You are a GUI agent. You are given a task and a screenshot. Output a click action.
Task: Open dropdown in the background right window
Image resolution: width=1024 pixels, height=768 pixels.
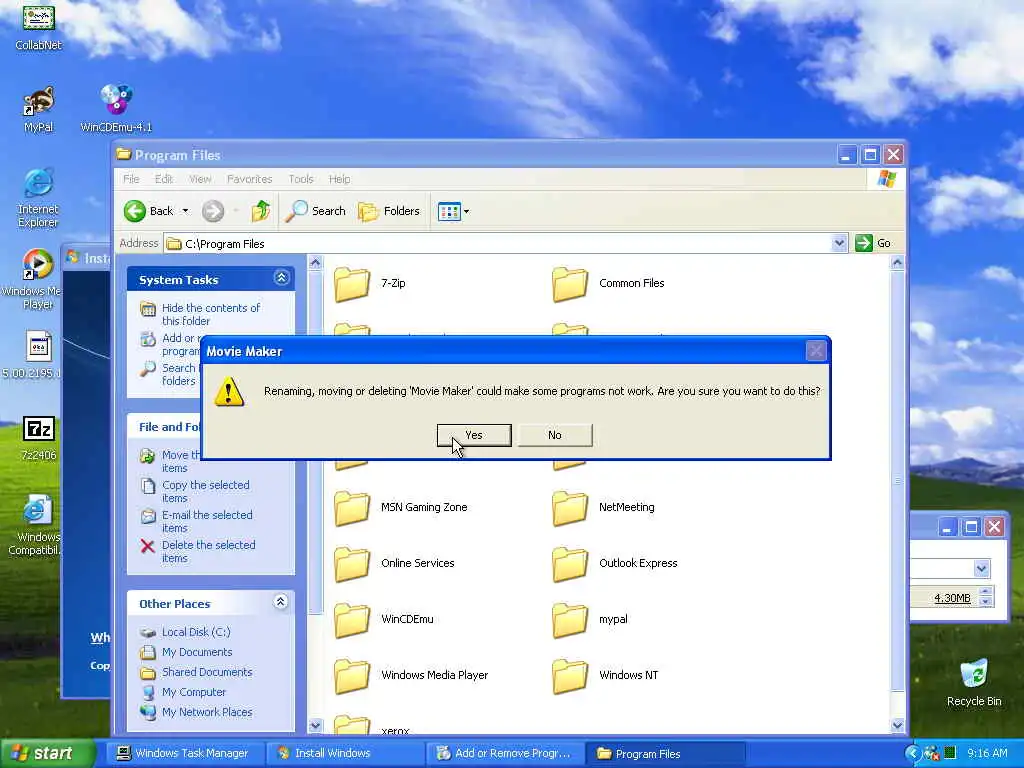pos(982,569)
